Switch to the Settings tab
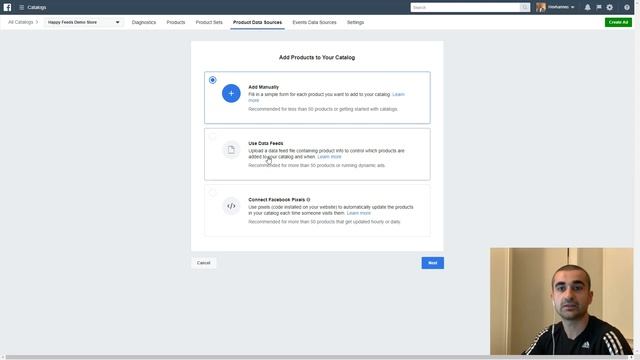This screenshot has height=360, width=640. (355, 22)
